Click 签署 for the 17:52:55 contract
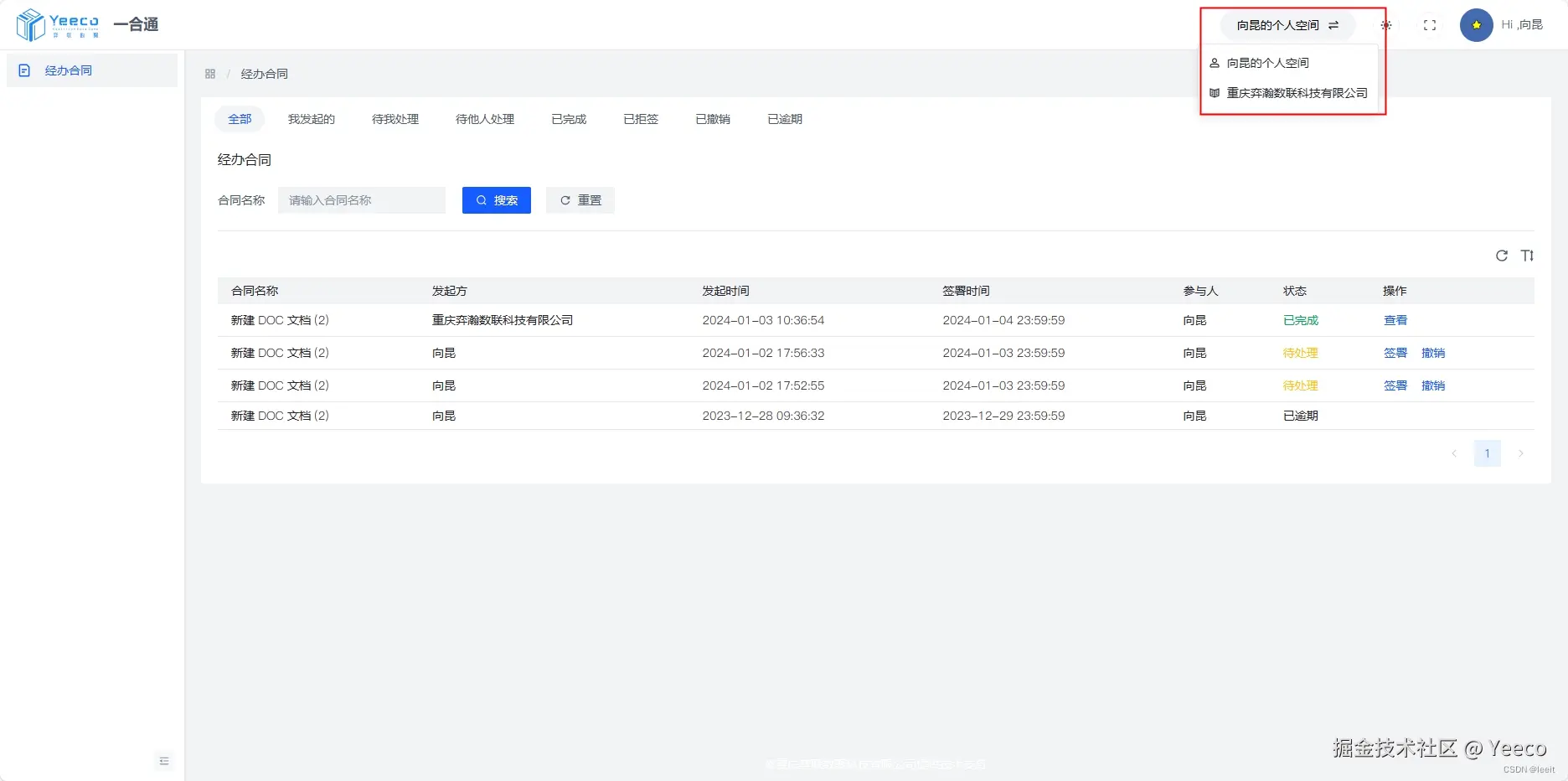 pyautogui.click(x=1395, y=385)
